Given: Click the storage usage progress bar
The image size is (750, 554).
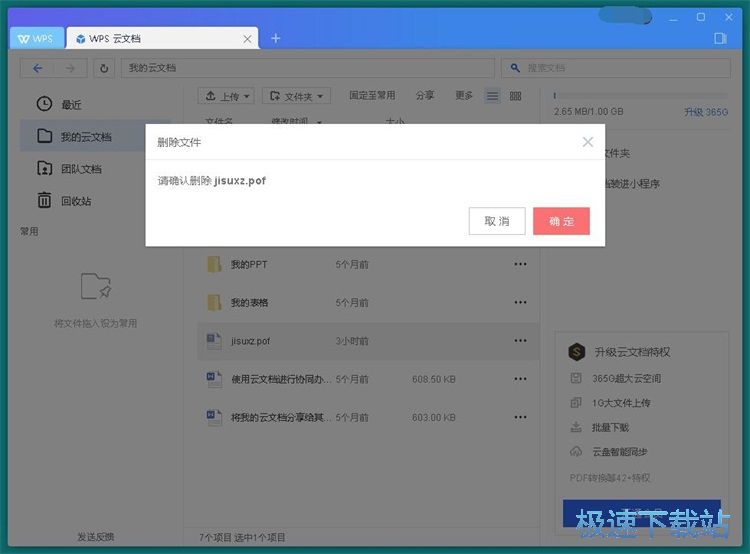Looking at the screenshot, I should tap(640, 96).
